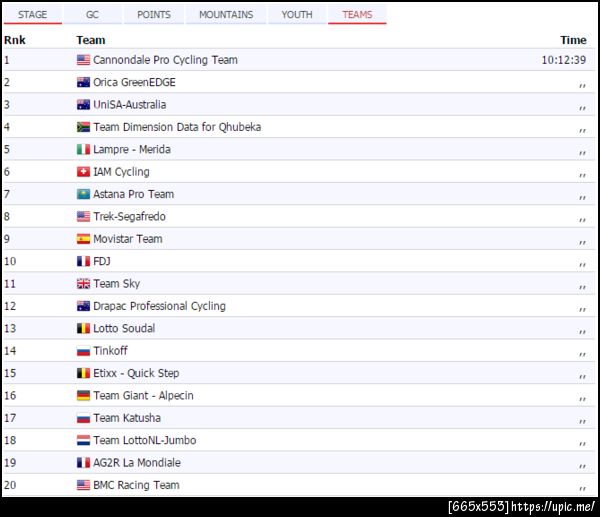Open the Tinkoff team link
This screenshot has width=600, height=517.
point(110,351)
